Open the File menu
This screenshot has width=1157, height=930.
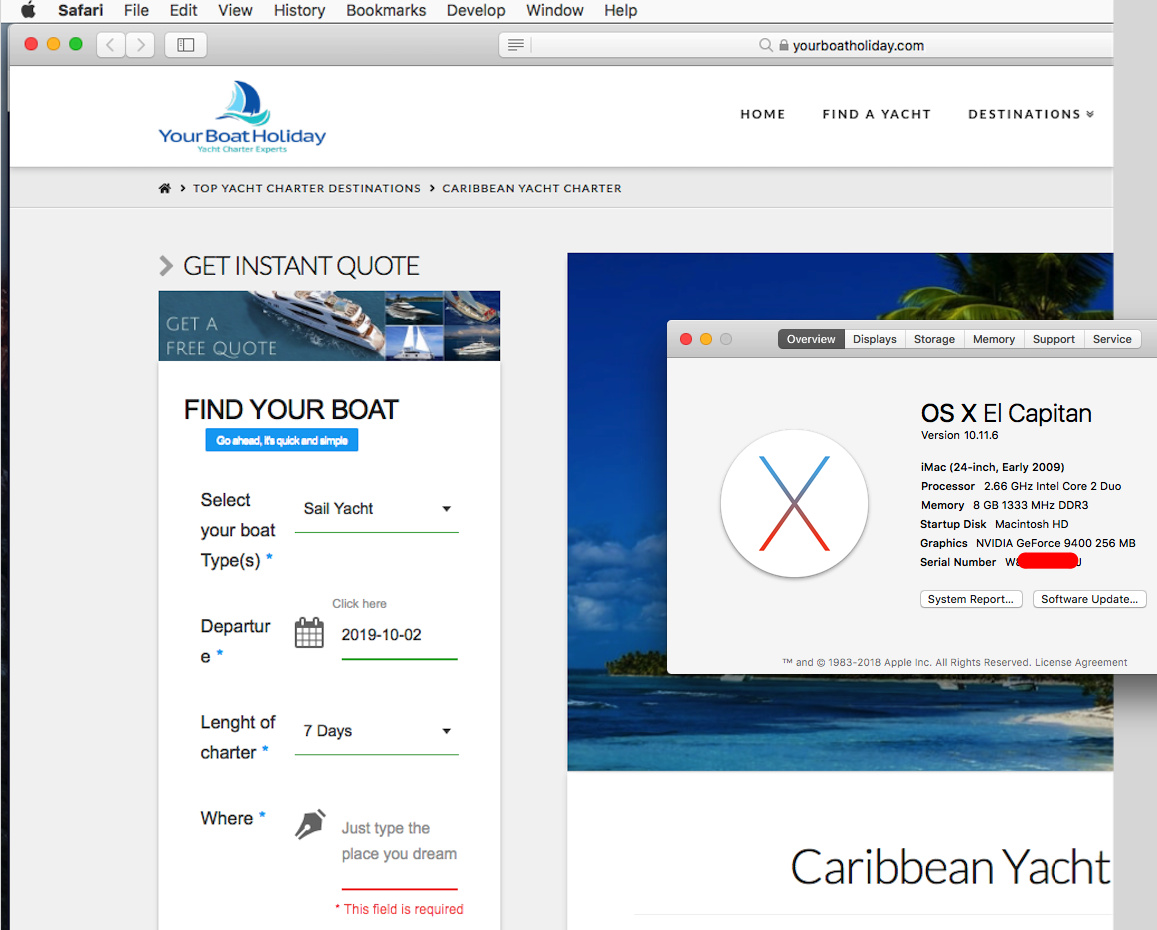136,10
